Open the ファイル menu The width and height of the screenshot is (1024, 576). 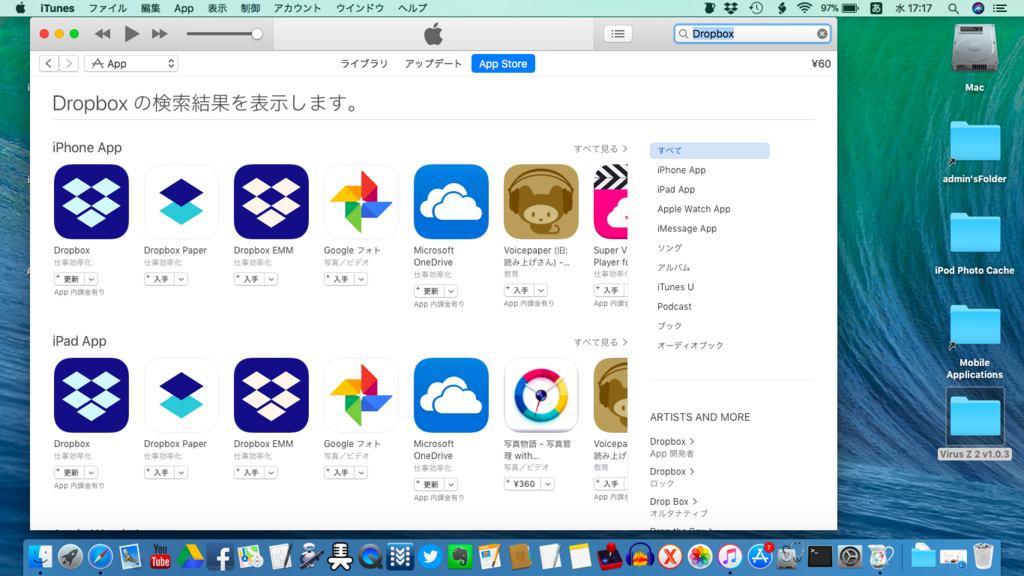pos(108,8)
